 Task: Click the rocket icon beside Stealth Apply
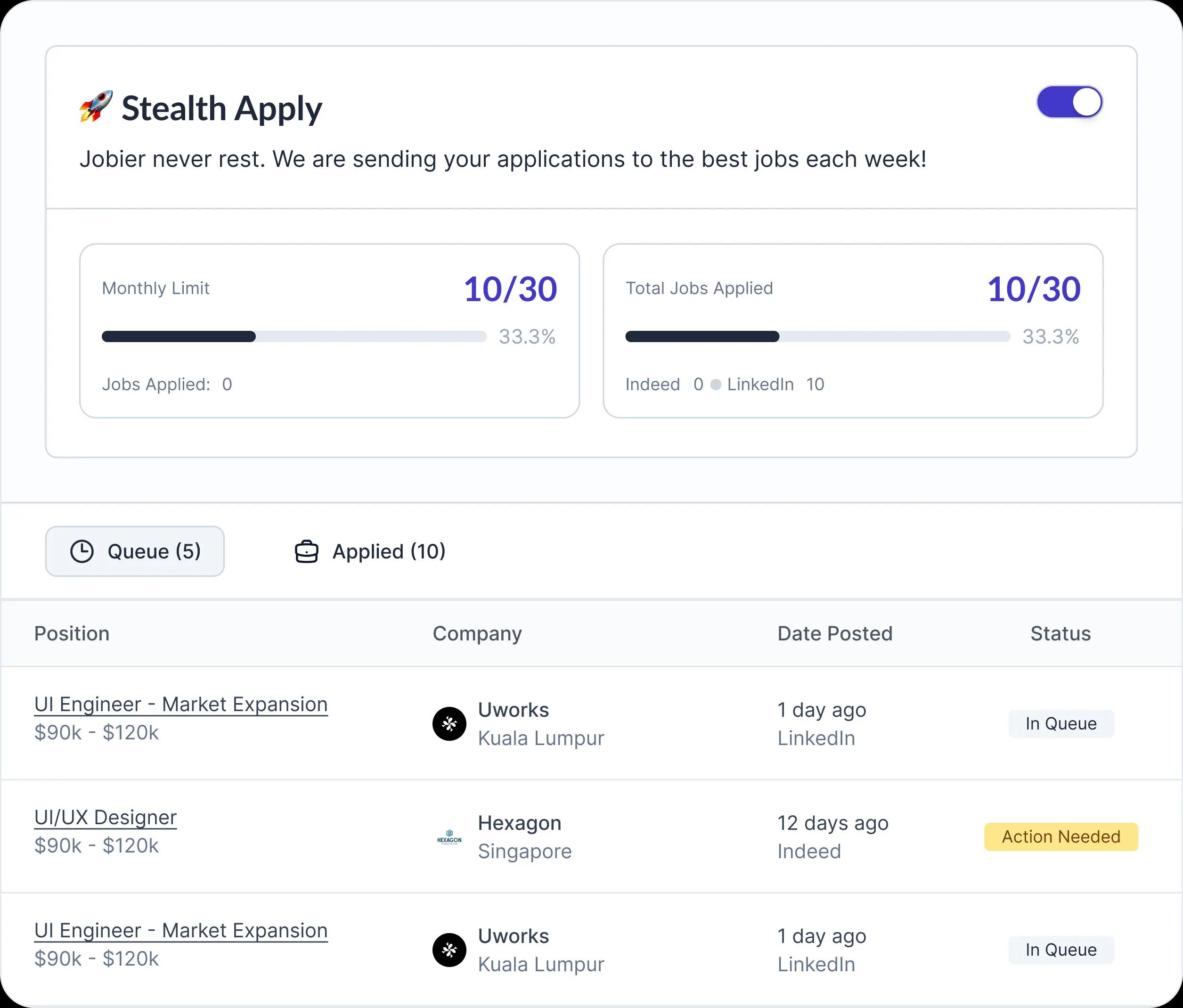pyautogui.click(x=95, y=107)
